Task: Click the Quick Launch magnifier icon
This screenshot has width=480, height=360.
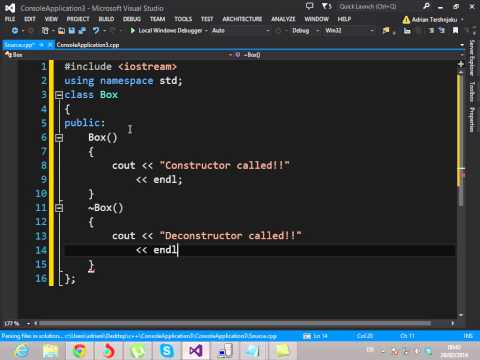Action: click(x=426, y=6)
